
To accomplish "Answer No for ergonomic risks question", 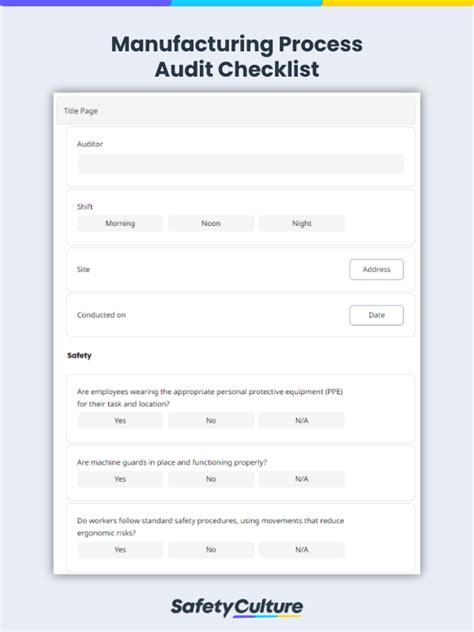I will pyautogui.click(x=211, y=550).
